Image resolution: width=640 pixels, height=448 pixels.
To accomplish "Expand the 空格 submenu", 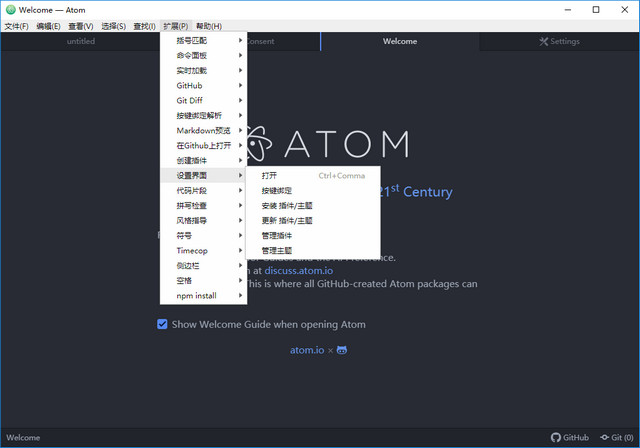I will pyautogui.click(x=204, y=281).
